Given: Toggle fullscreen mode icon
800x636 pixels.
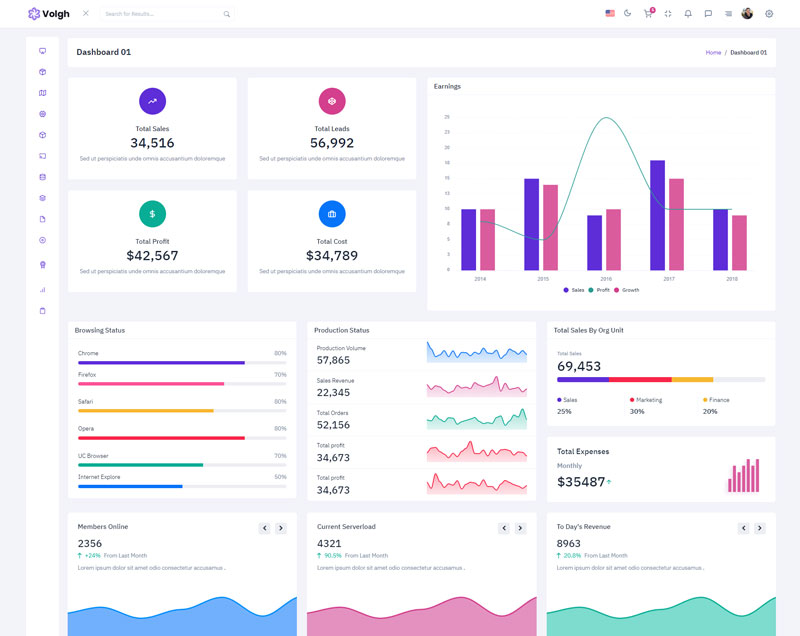Looking at the screenshot, I should coord(668,14).
